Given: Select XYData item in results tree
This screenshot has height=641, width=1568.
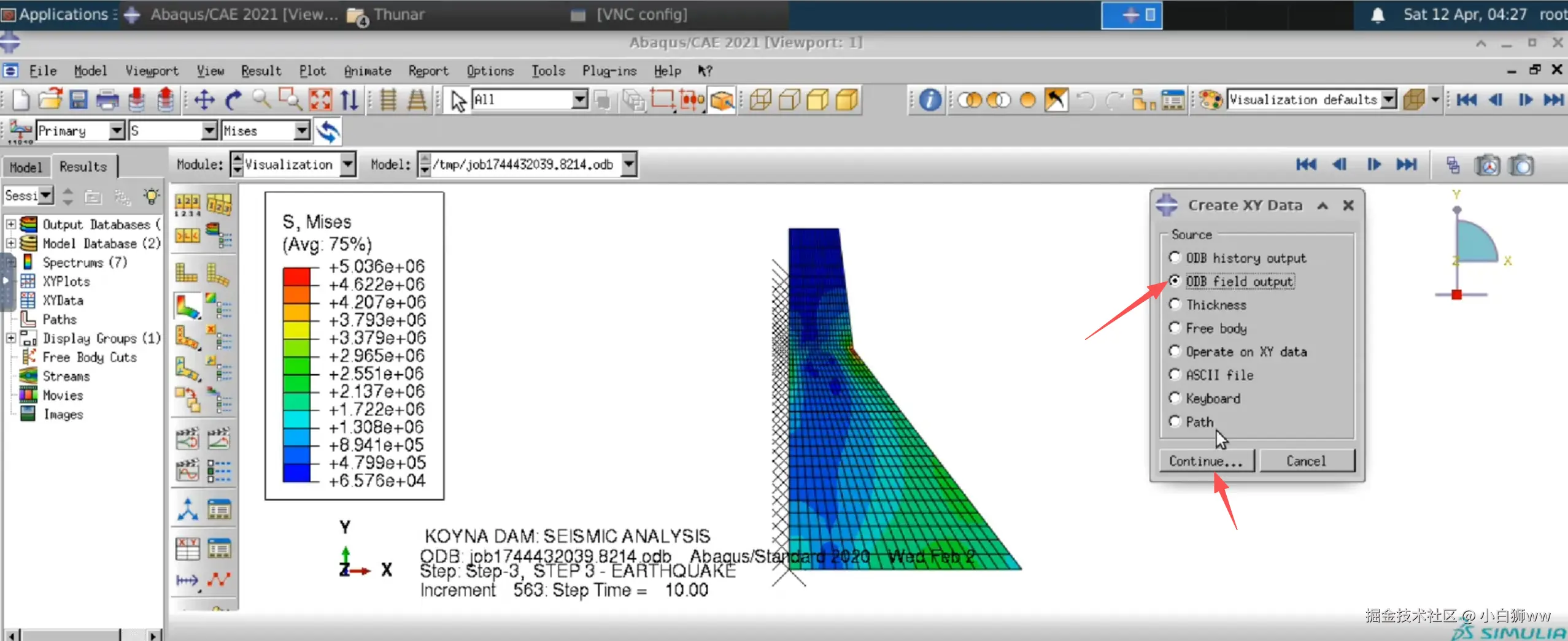Looking at the screenshot, I should click(63, 301).
